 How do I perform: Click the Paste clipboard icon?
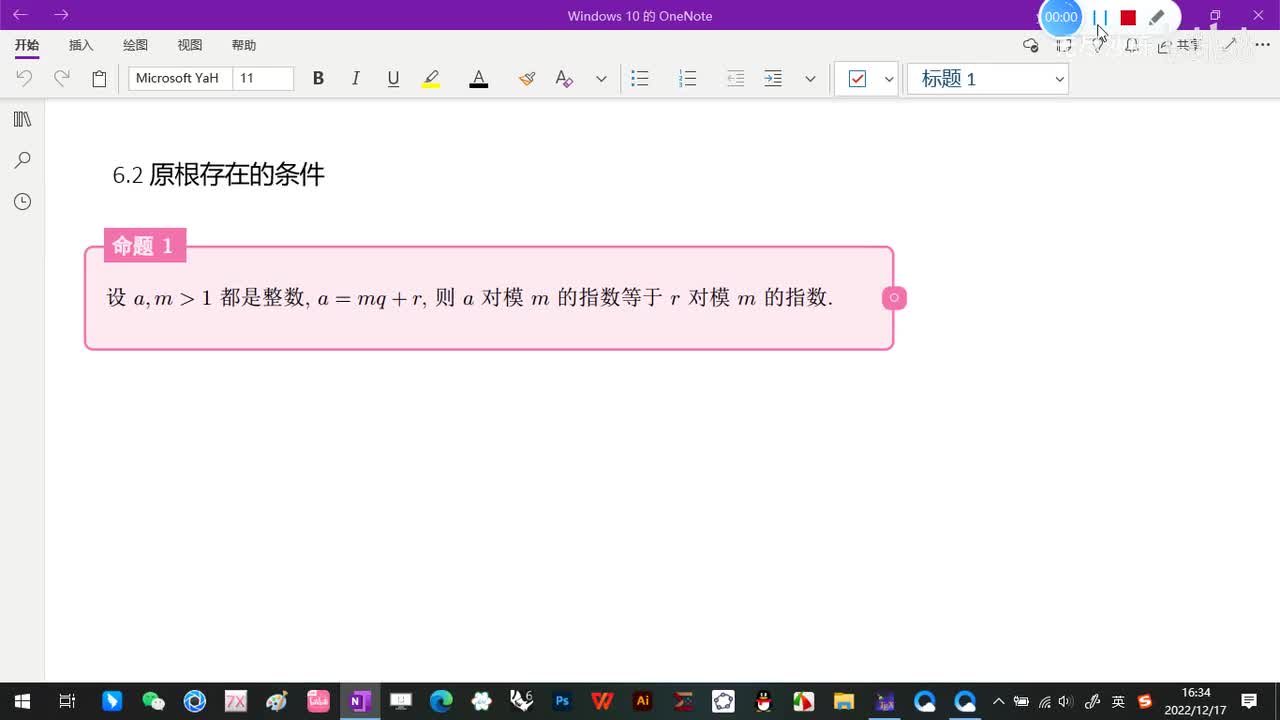point(99,78)
